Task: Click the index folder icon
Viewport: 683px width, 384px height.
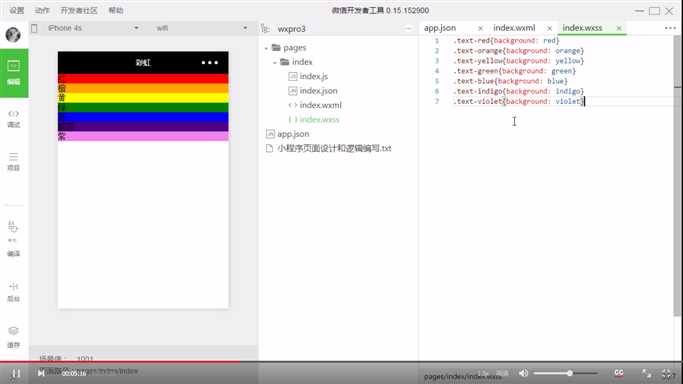Action: pyautogui.click(x=284, y=62)
